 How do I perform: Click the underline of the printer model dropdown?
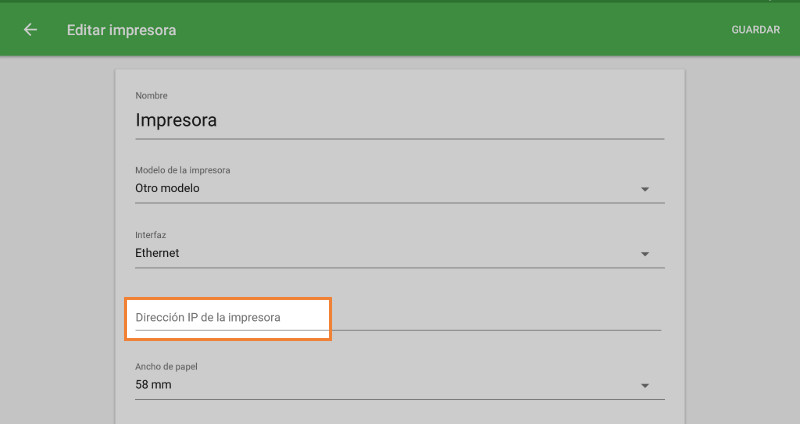pyautogui.click(x=400, y=203)
